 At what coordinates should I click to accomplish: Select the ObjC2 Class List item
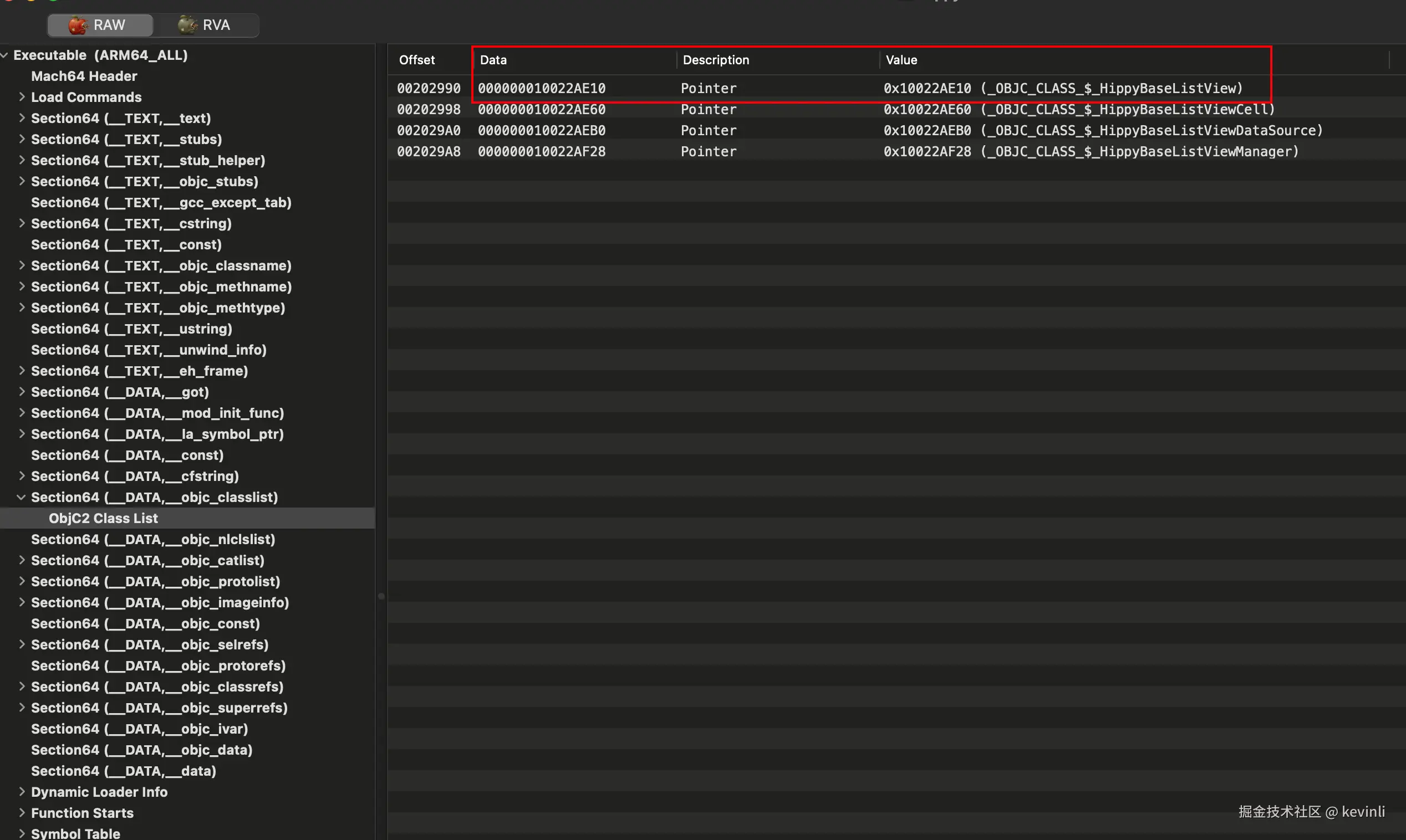(103, 518)
